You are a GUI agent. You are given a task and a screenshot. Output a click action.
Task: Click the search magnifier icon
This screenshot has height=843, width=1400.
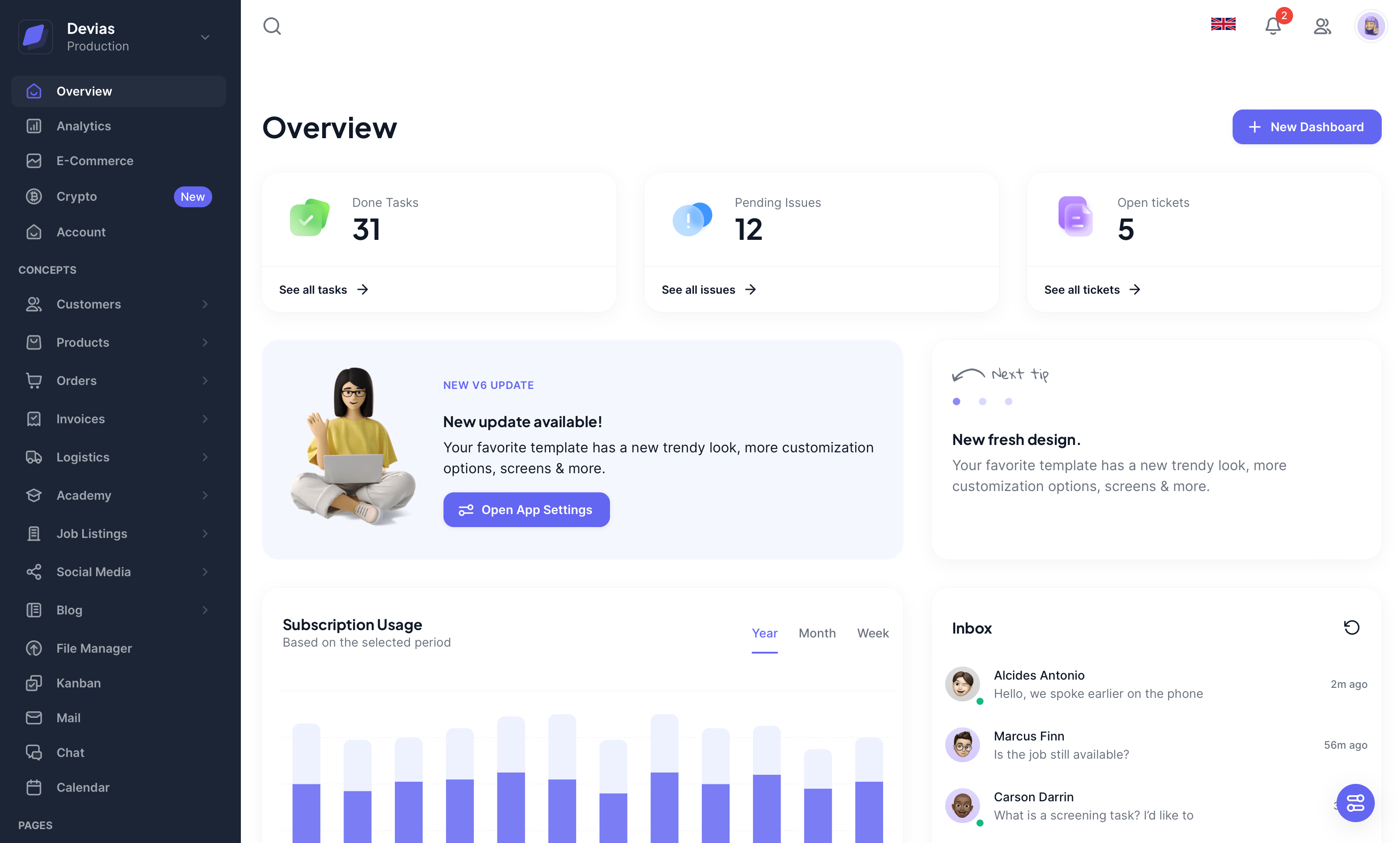(x=271, y=25)
